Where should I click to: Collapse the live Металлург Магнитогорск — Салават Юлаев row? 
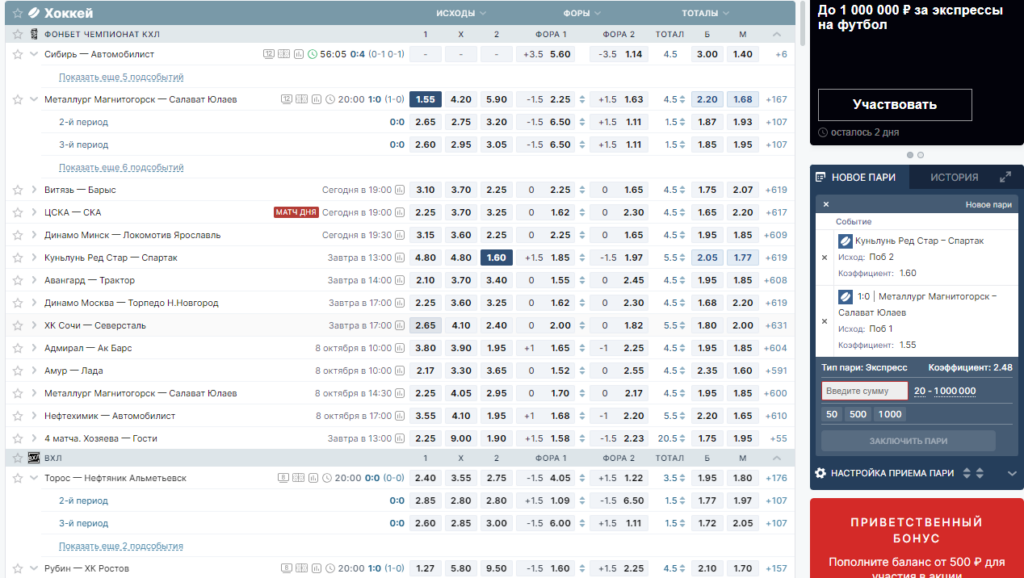coord(34,99)
